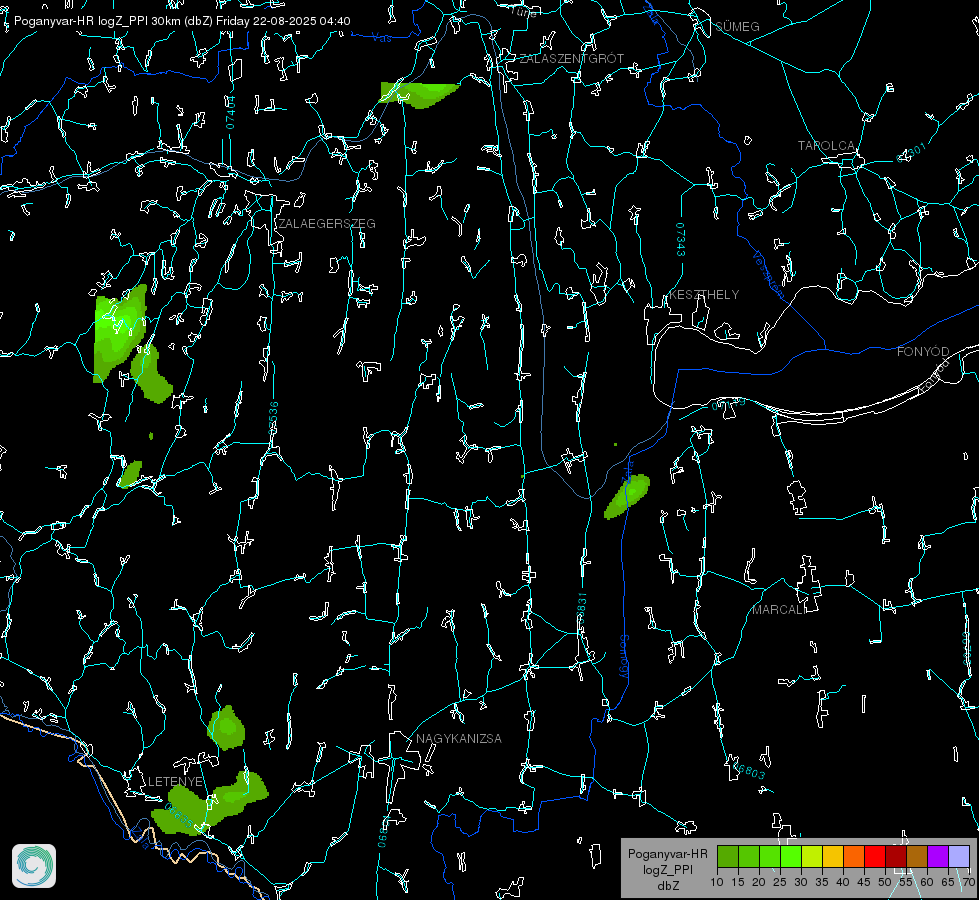Click the FONYÓD town label
Viewport: 979px width, 900px height.
pyautogui.click(x=923, y=352)
